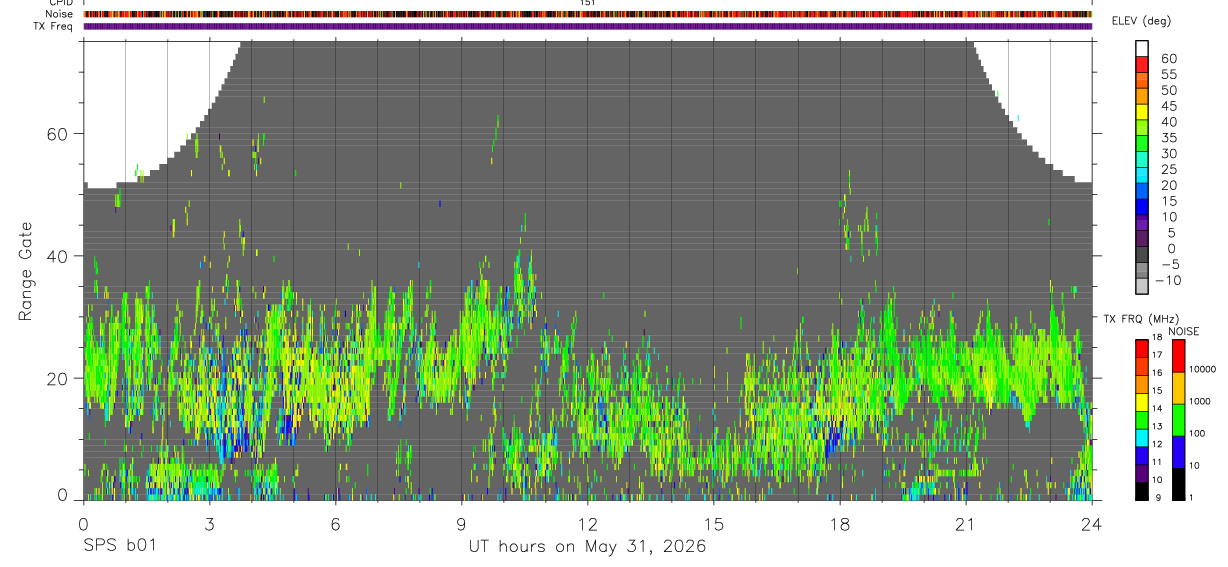Click the 18 label in TX FRQ legend
1228x567 pixels.
click(x=1156, y=337)
